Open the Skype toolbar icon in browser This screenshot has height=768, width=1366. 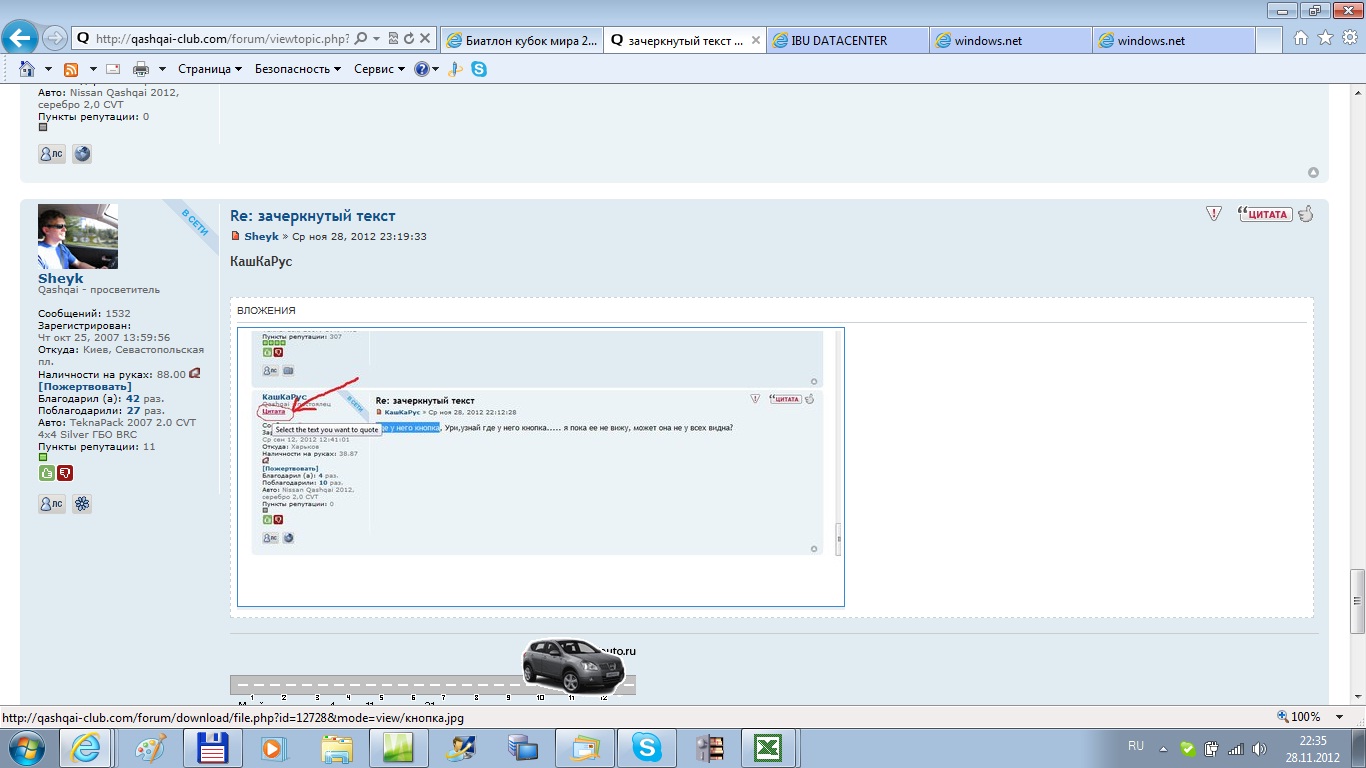(x=479, y=69)
